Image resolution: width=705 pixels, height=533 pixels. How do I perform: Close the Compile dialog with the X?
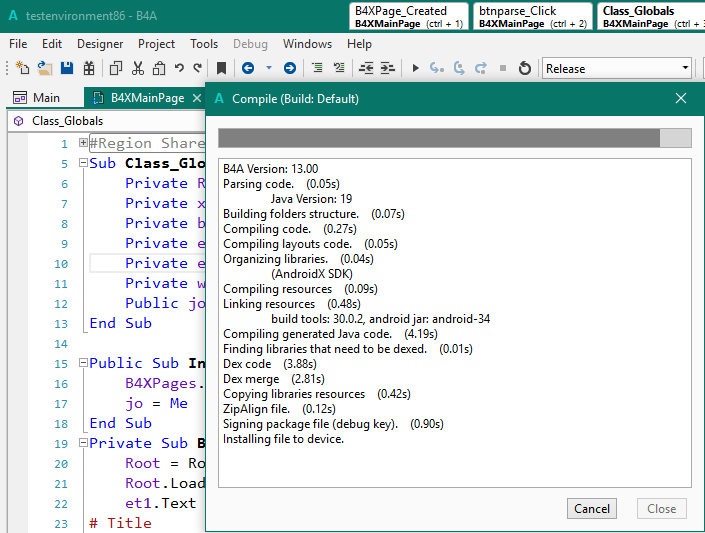click(681, 98)
